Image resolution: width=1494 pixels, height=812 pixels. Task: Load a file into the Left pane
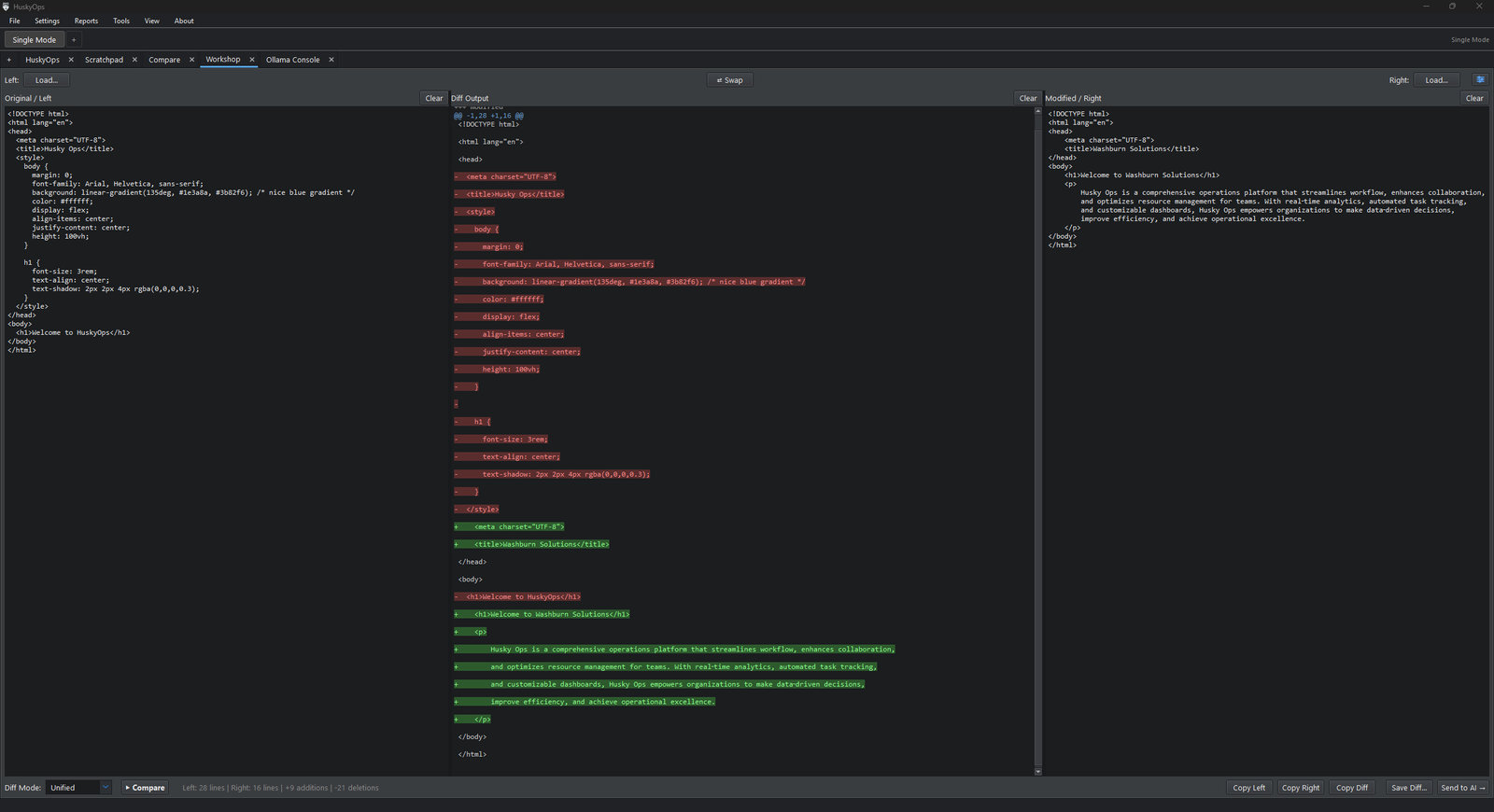(47, 80)
